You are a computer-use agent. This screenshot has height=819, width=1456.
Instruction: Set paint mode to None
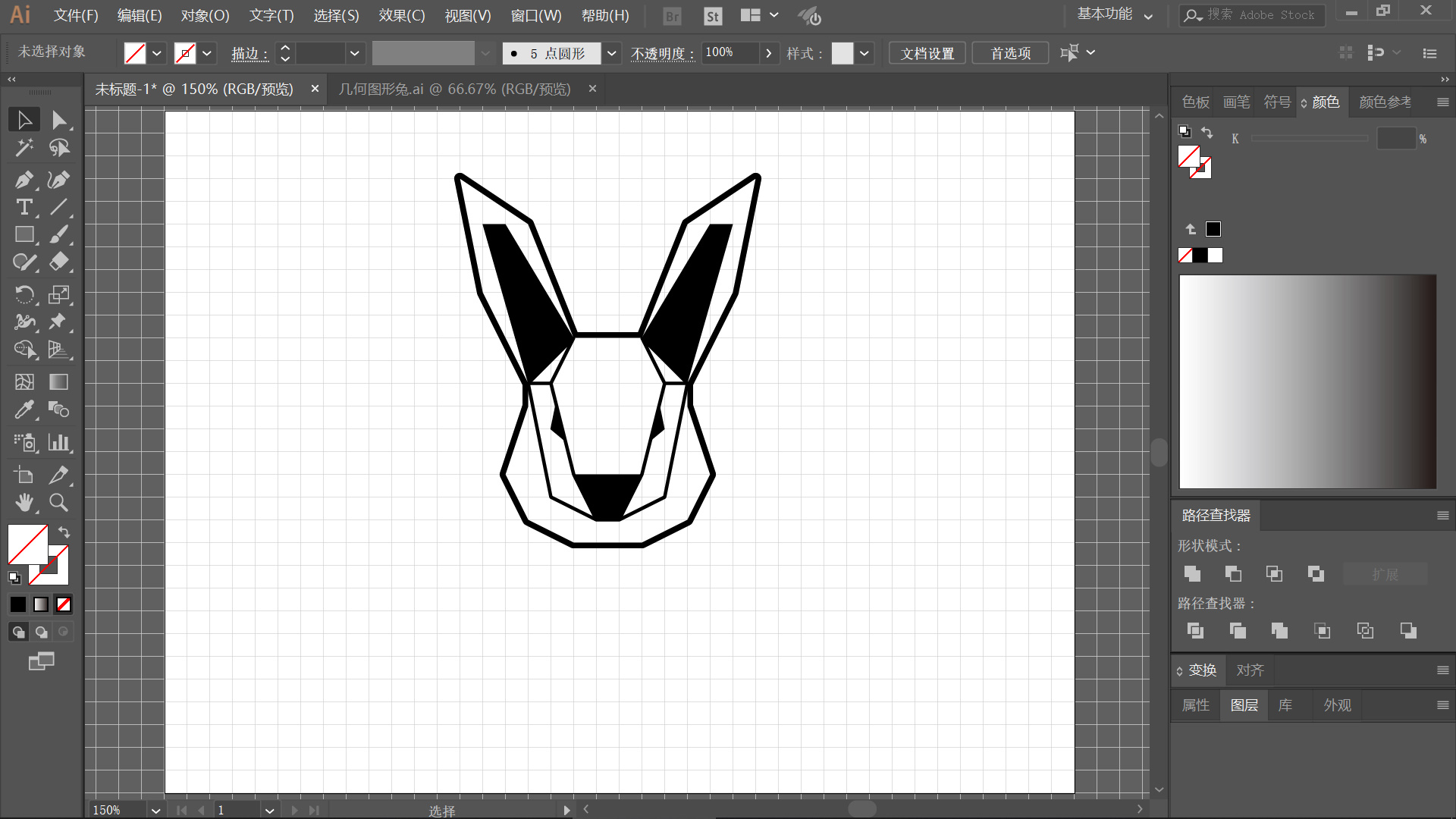pyautogui.click(x=64, y=604)
